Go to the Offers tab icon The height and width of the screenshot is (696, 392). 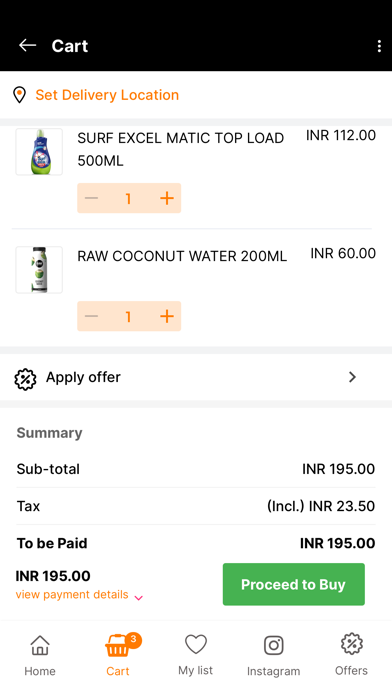click(x=352, y=644)
